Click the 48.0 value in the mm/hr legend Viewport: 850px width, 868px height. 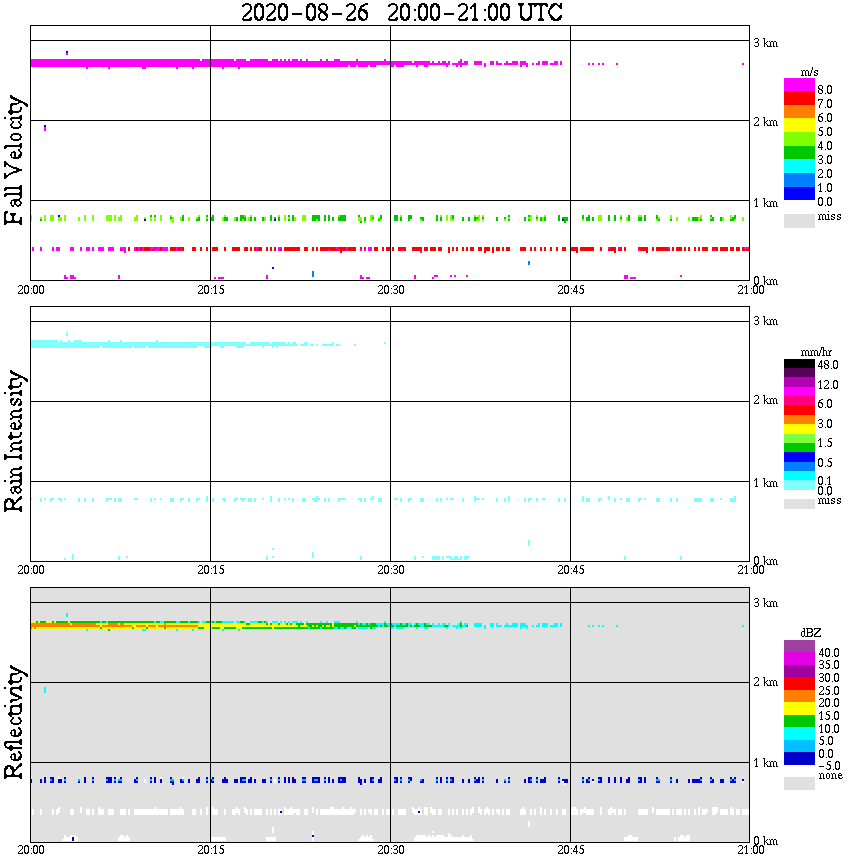coord(828,365)
